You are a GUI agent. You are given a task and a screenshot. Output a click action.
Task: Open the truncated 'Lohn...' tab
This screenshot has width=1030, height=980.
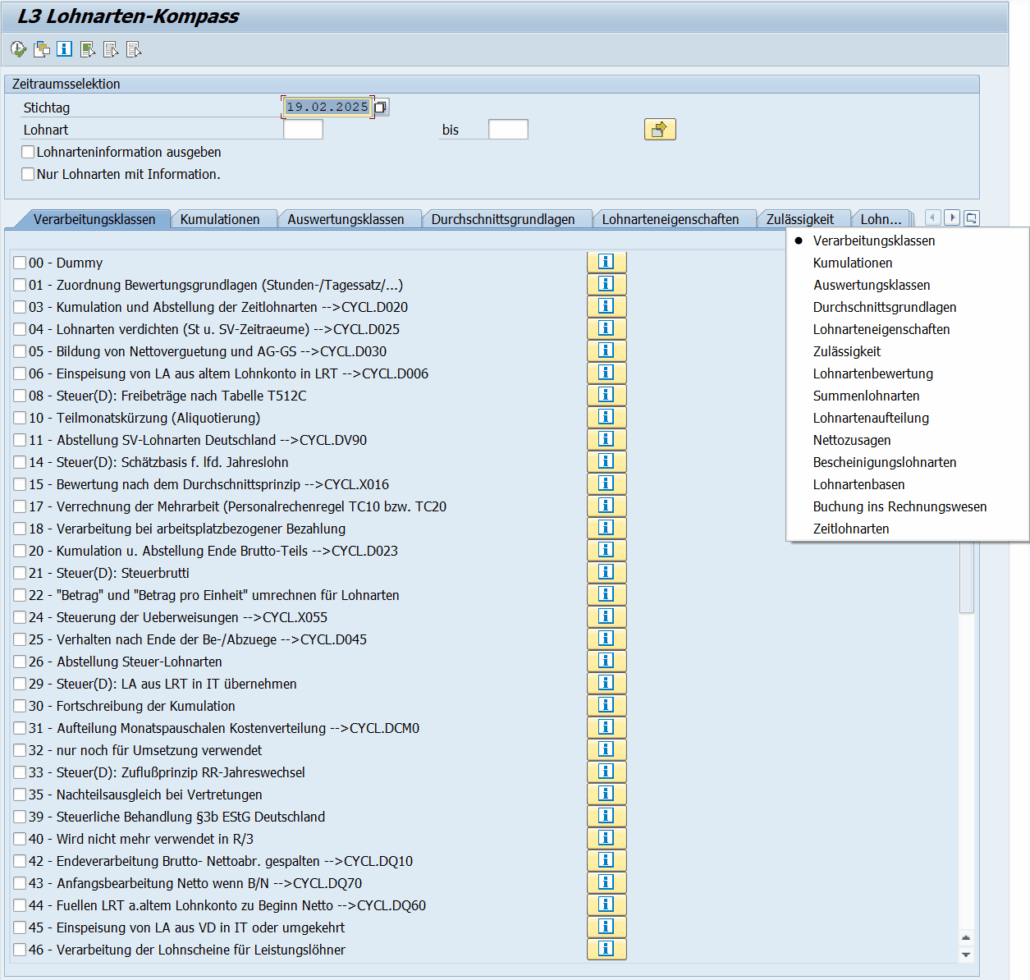click(881, 219)
